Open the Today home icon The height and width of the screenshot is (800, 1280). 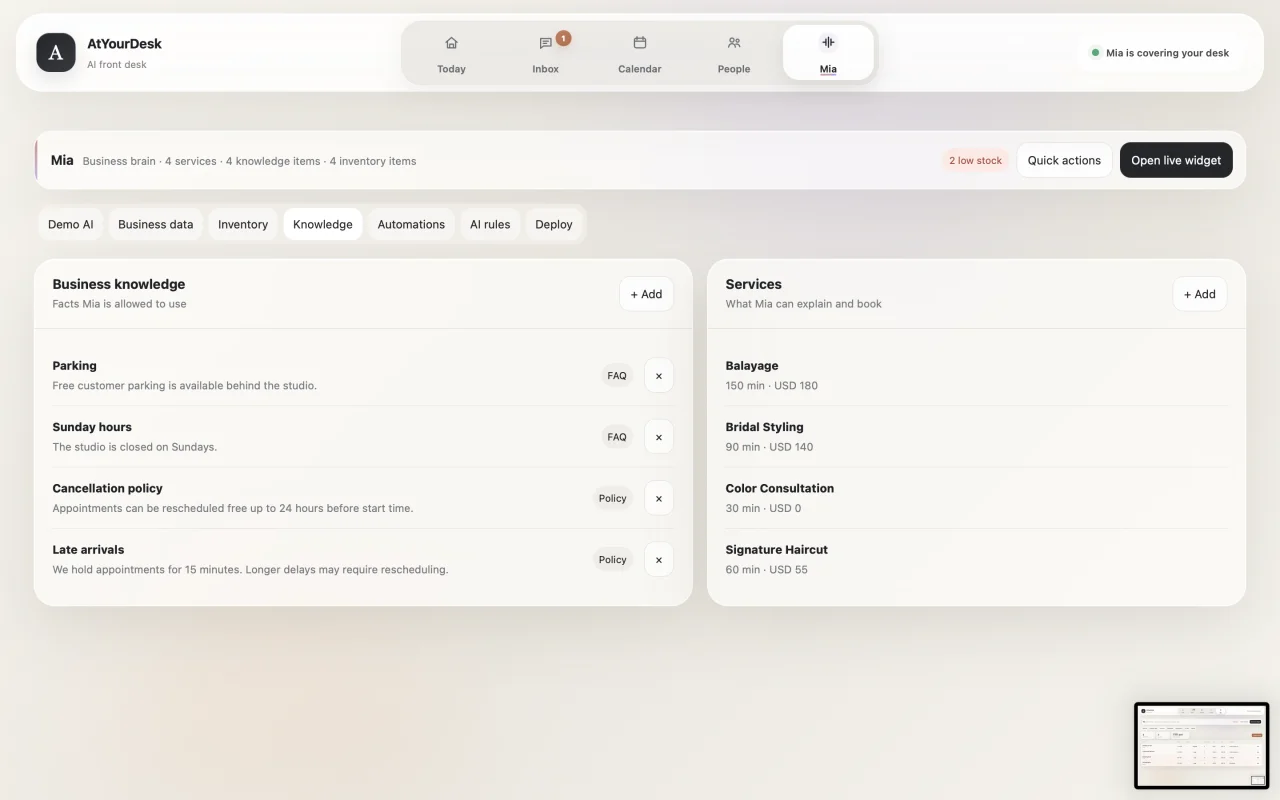(x=451, y=43)
